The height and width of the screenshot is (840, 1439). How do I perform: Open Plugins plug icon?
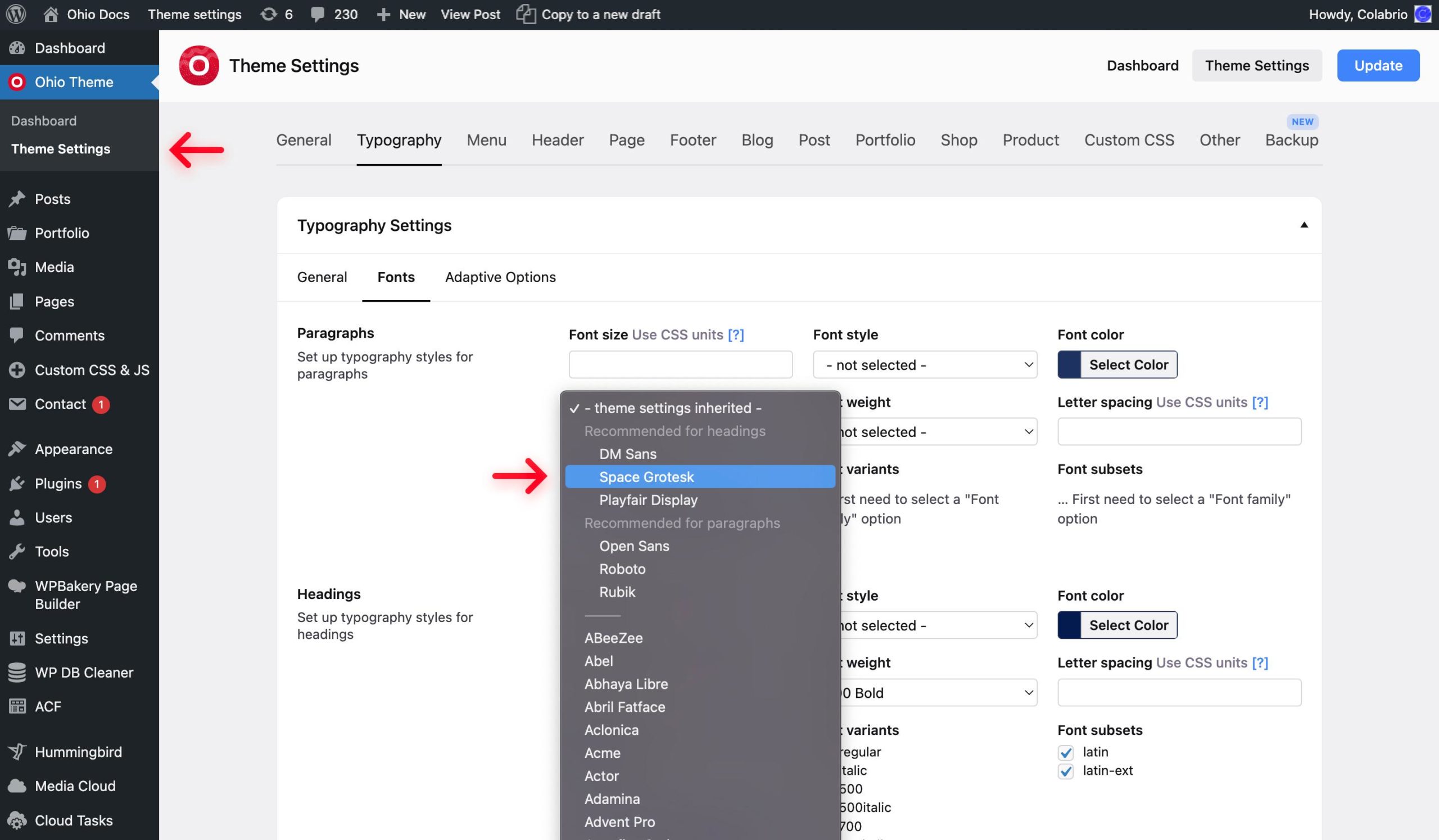click(x=17, y=483)
